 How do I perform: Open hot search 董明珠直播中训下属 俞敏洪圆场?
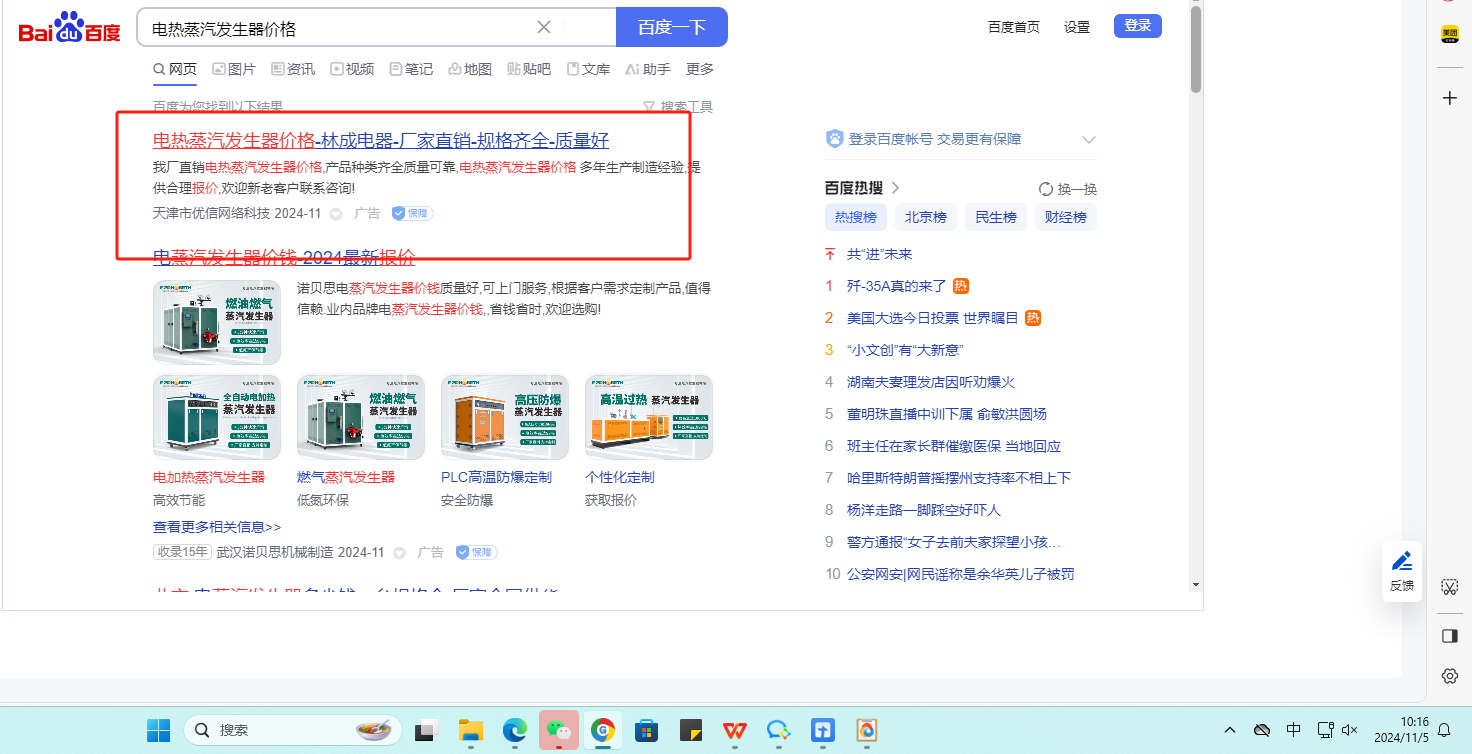pos(947,414)
